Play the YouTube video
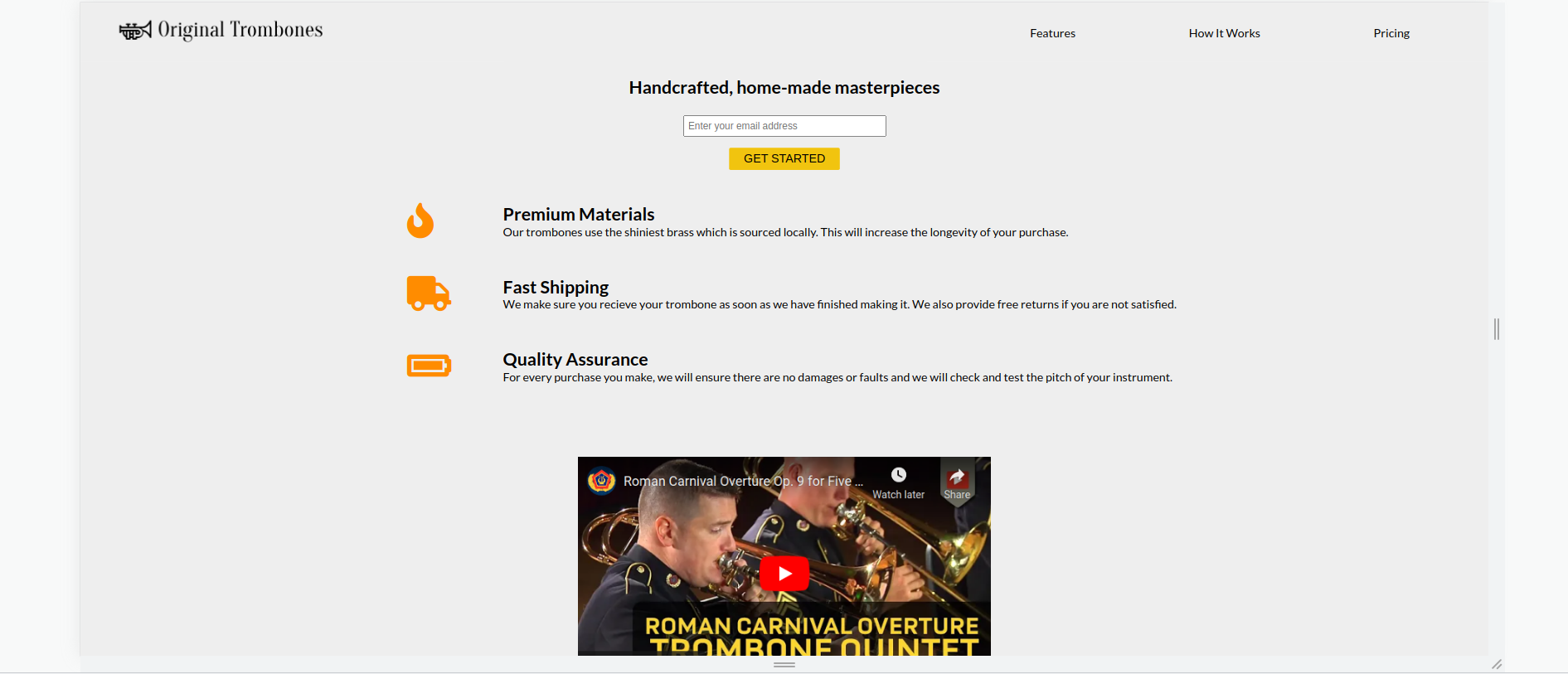The width and height of the screenshot is (1568, 674). coord(784,574)
